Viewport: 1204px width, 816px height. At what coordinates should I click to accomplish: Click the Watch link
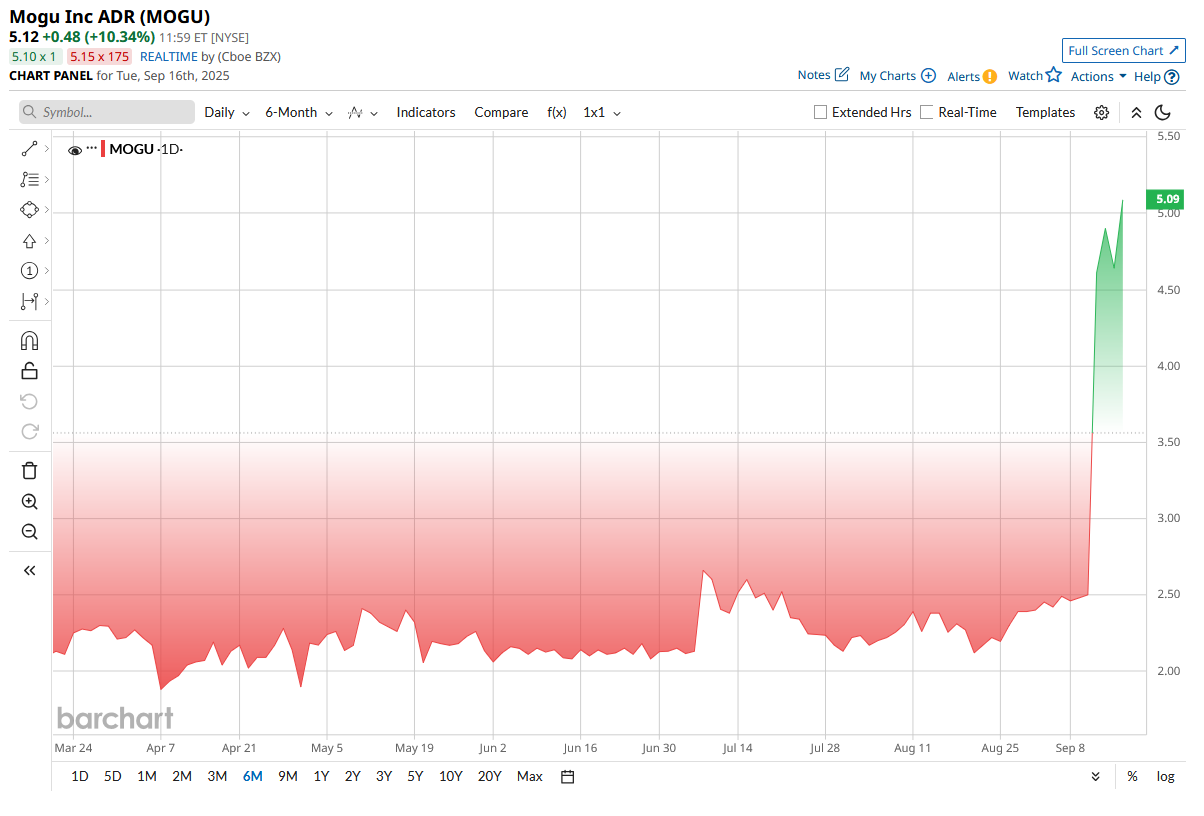click(x=1025, y=75)
